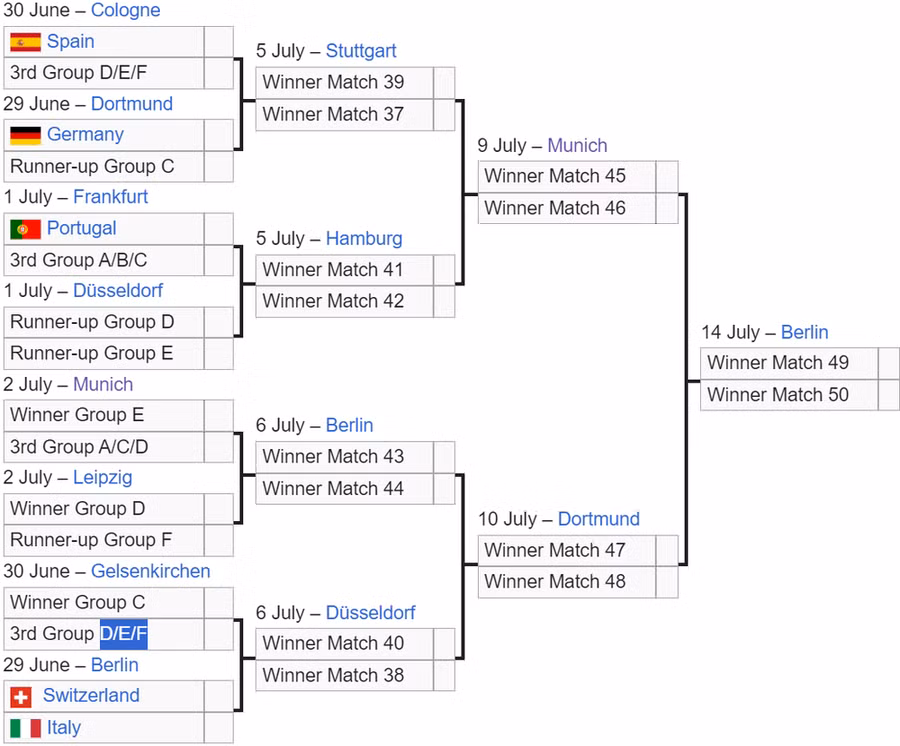Image resolution: width=900 pixels, height=746 pixels.
Task: Open the Hamburg venue link
Action: [364, 238]
